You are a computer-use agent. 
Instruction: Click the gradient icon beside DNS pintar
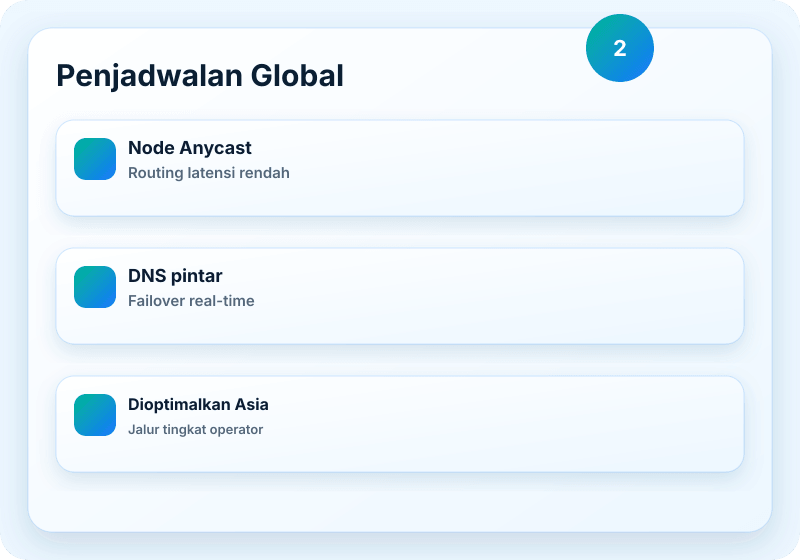95,287
